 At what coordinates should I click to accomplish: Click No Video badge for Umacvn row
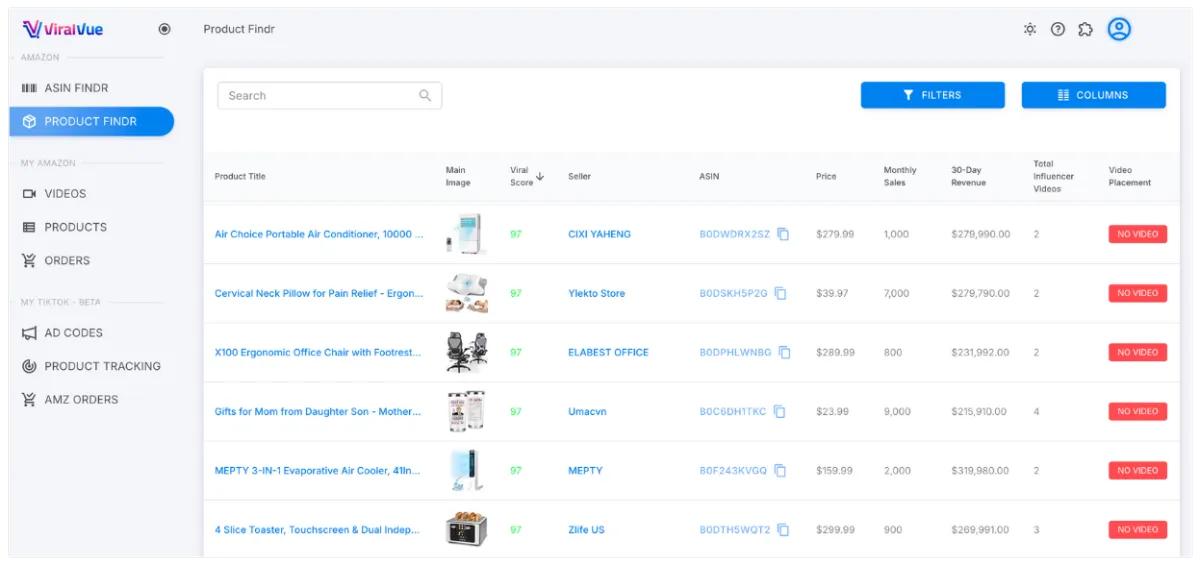point(1138,411)
